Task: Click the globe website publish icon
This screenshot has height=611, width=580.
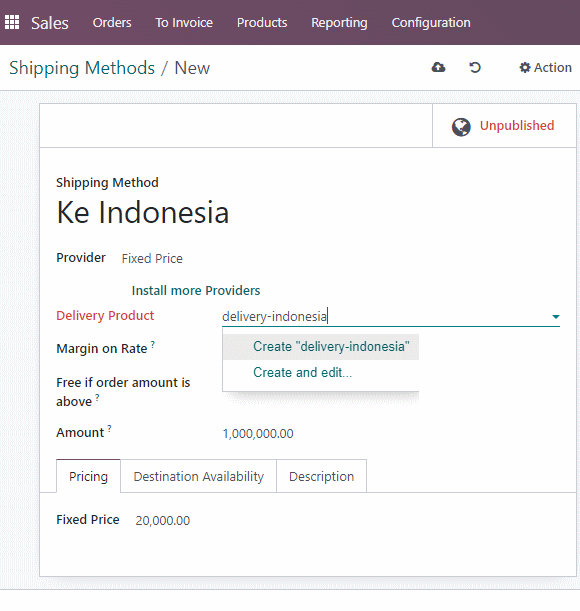Action: (461, 127)
